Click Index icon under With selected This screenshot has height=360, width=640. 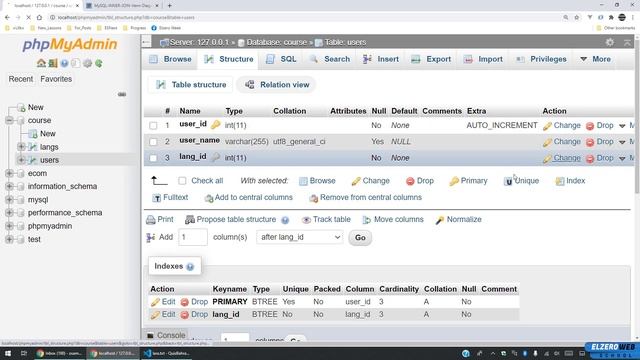tap(560, 181)
